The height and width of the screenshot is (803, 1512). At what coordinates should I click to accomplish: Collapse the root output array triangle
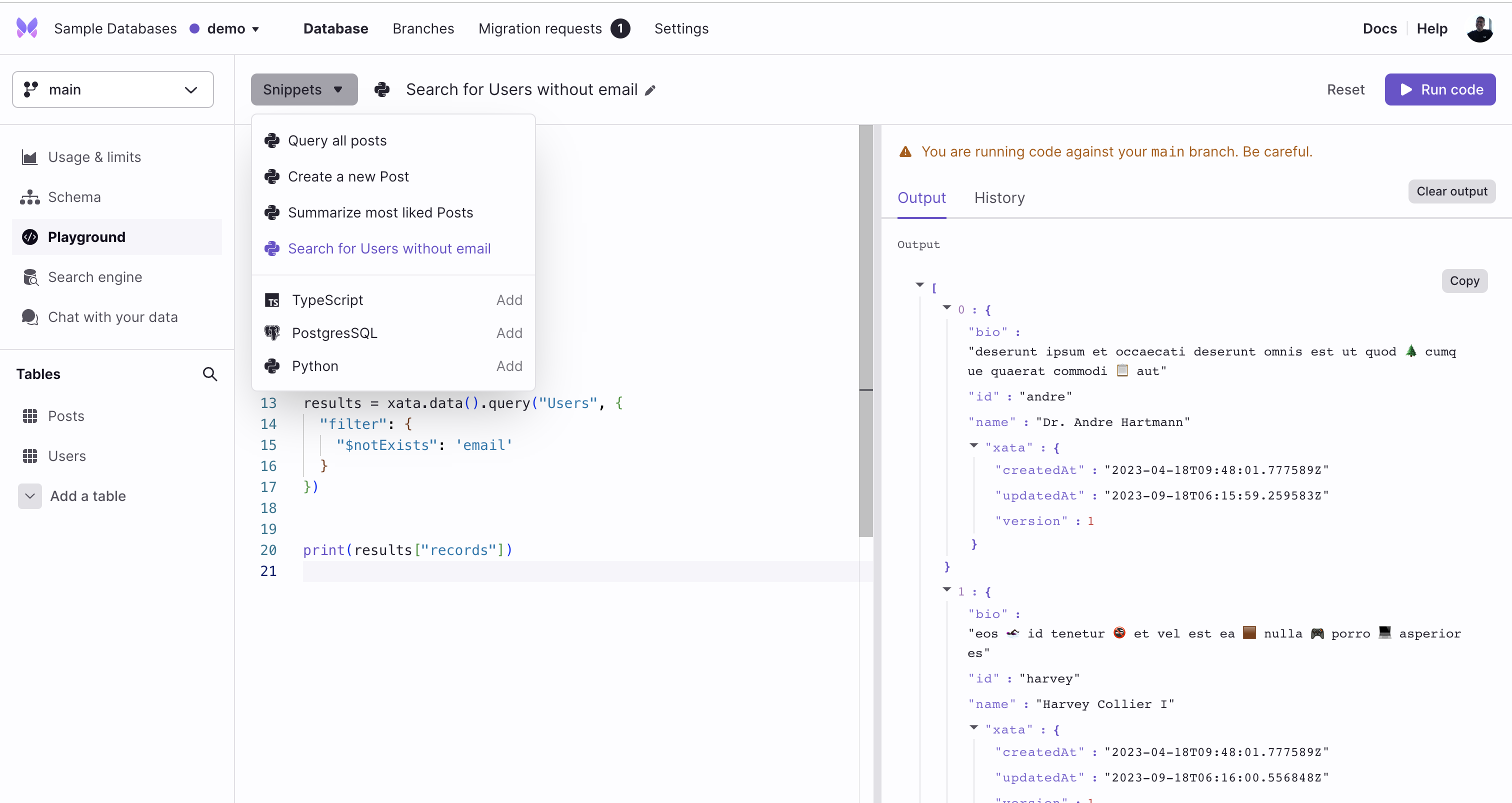tap(920, 284)
